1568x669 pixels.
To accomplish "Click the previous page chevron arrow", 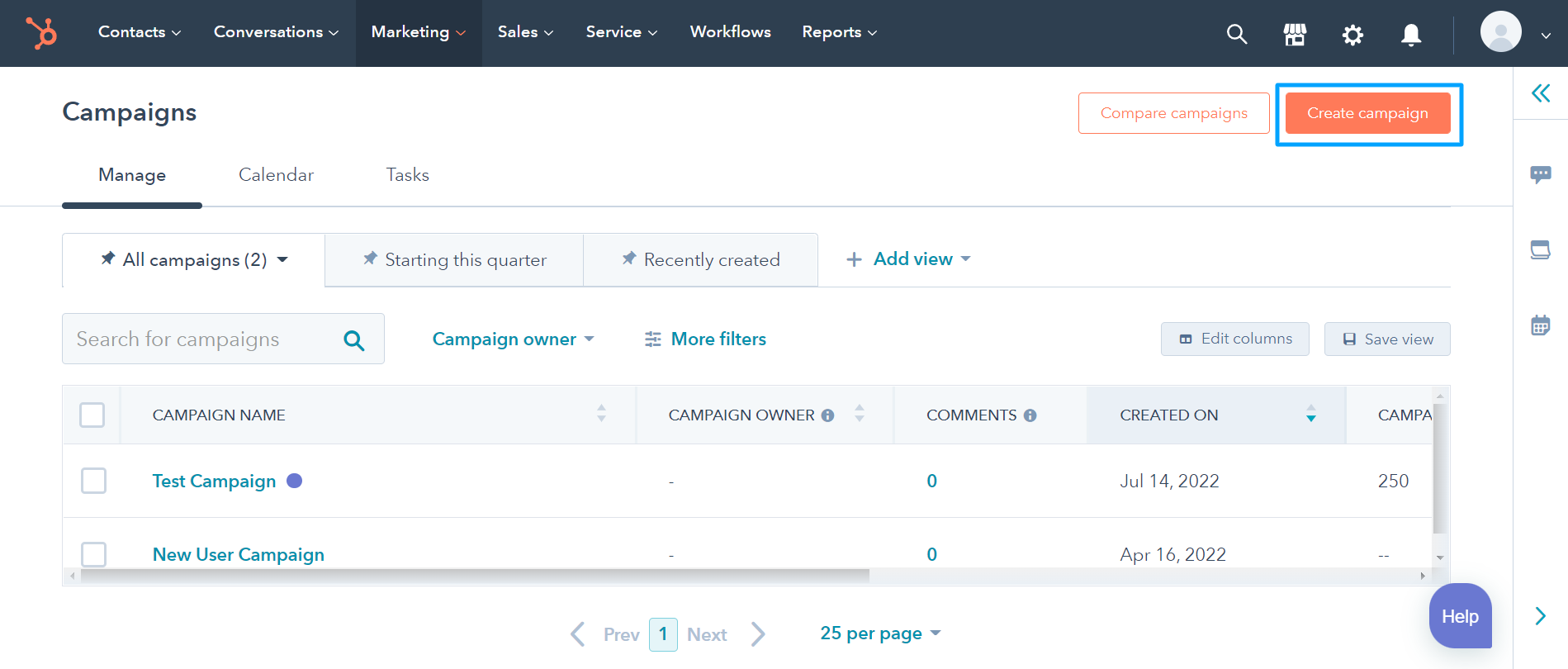I will point(578,634).
